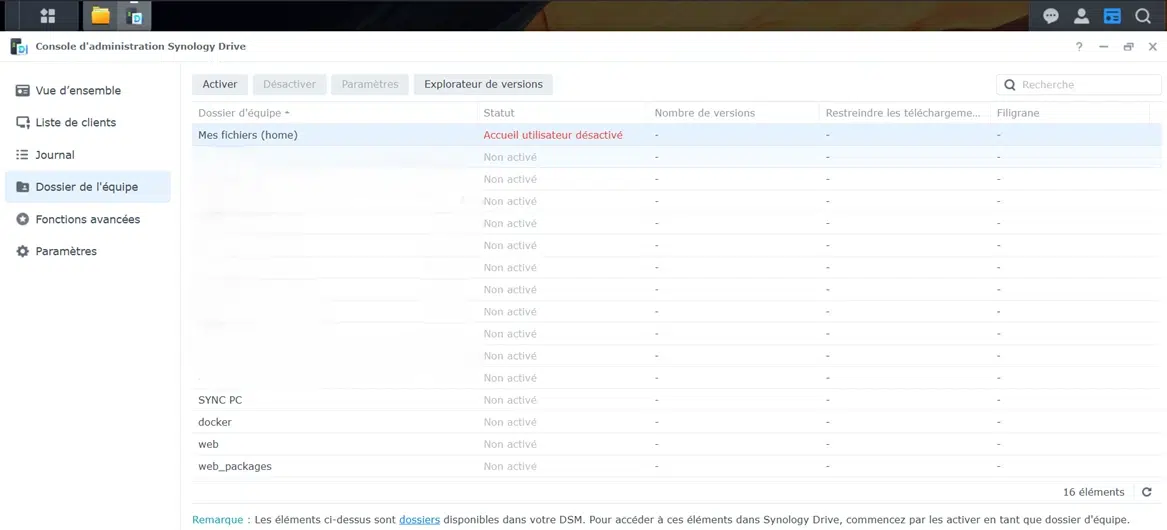
Task: Select the Mes fichiers (home) row
Action: (677, 135)
